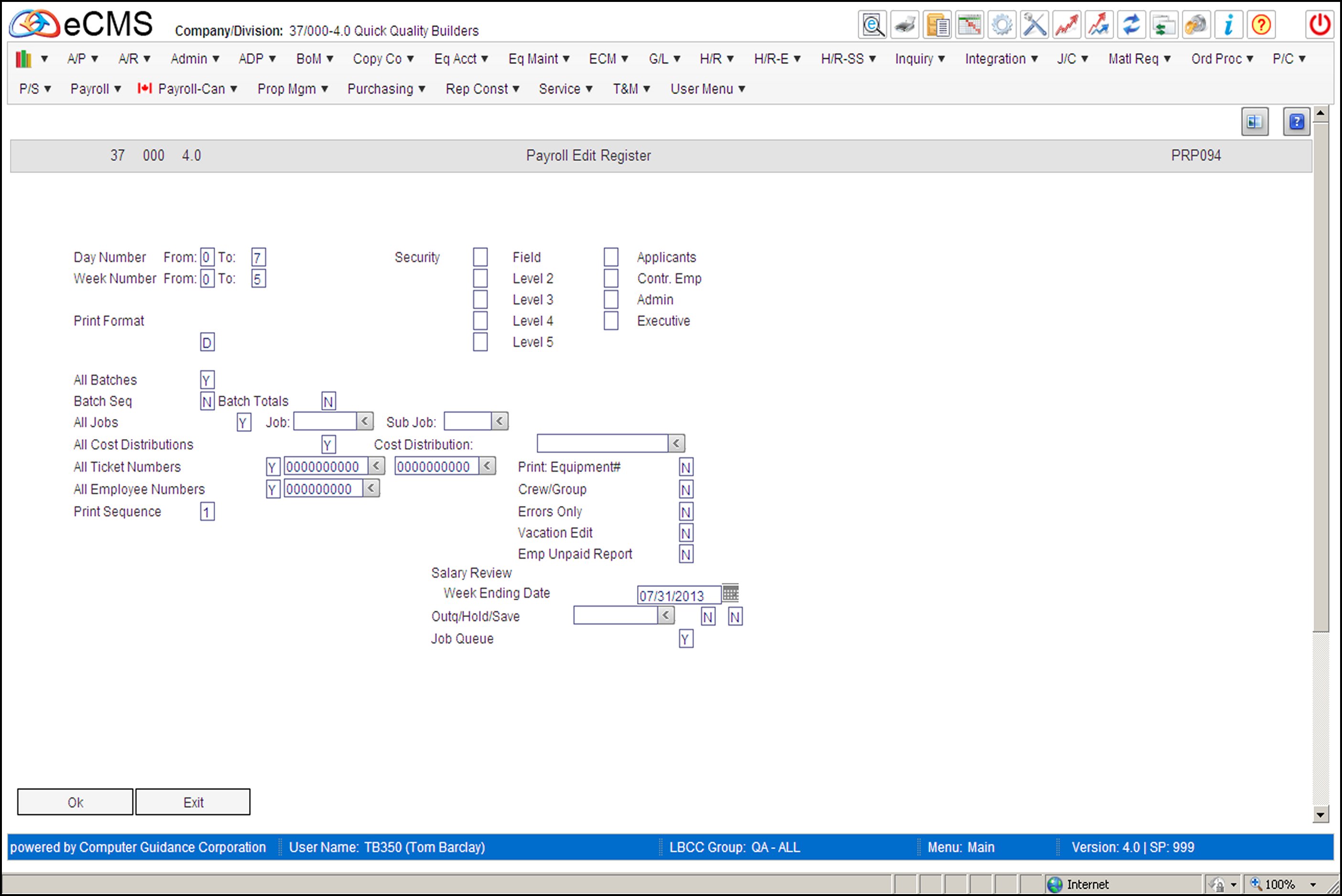The image size is (1342, 896).
Task: Click the wrench and screwdriver tools icon
Action: [x=1034, y=25]
